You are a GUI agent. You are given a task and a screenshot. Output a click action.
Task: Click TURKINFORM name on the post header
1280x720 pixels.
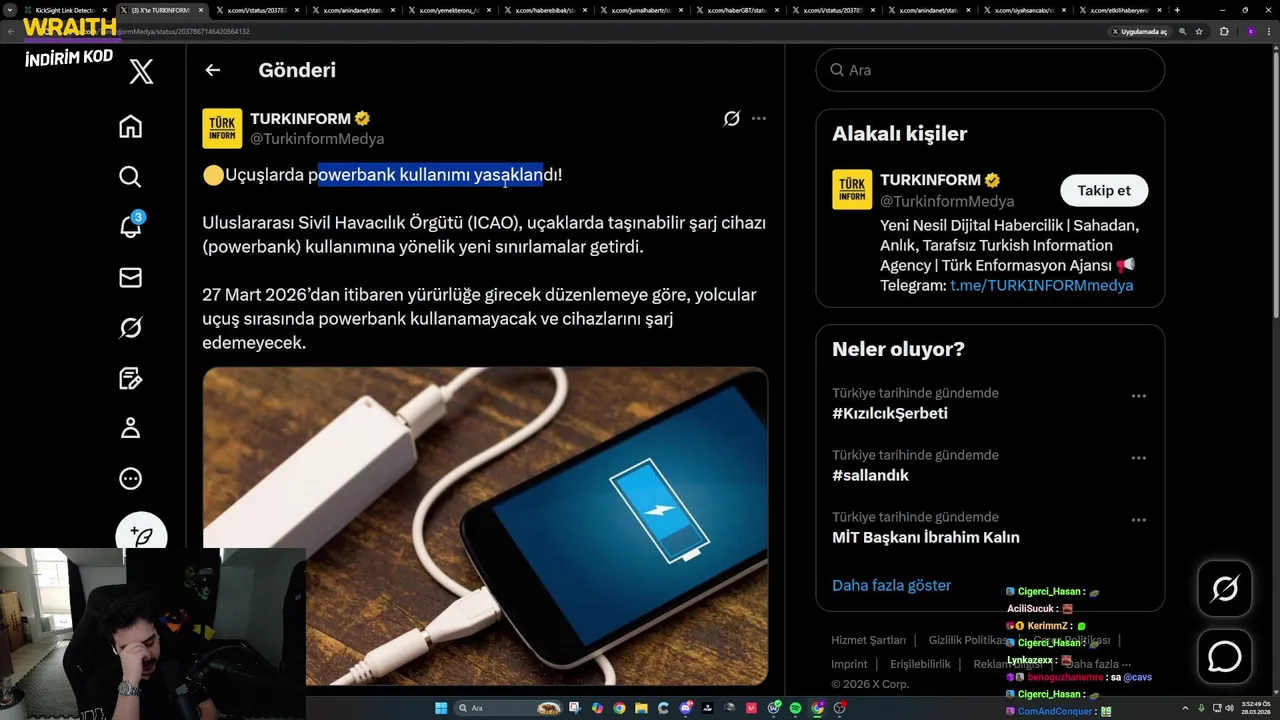click(x=300, y=119)
